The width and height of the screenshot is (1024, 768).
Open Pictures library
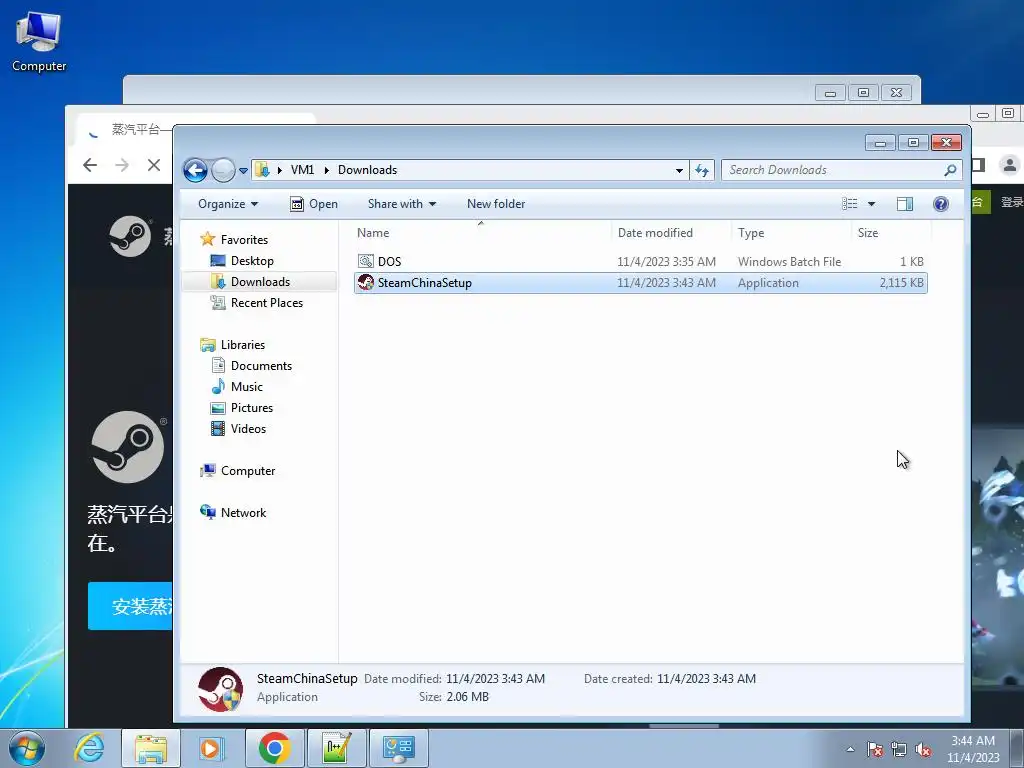coord(251,408)
